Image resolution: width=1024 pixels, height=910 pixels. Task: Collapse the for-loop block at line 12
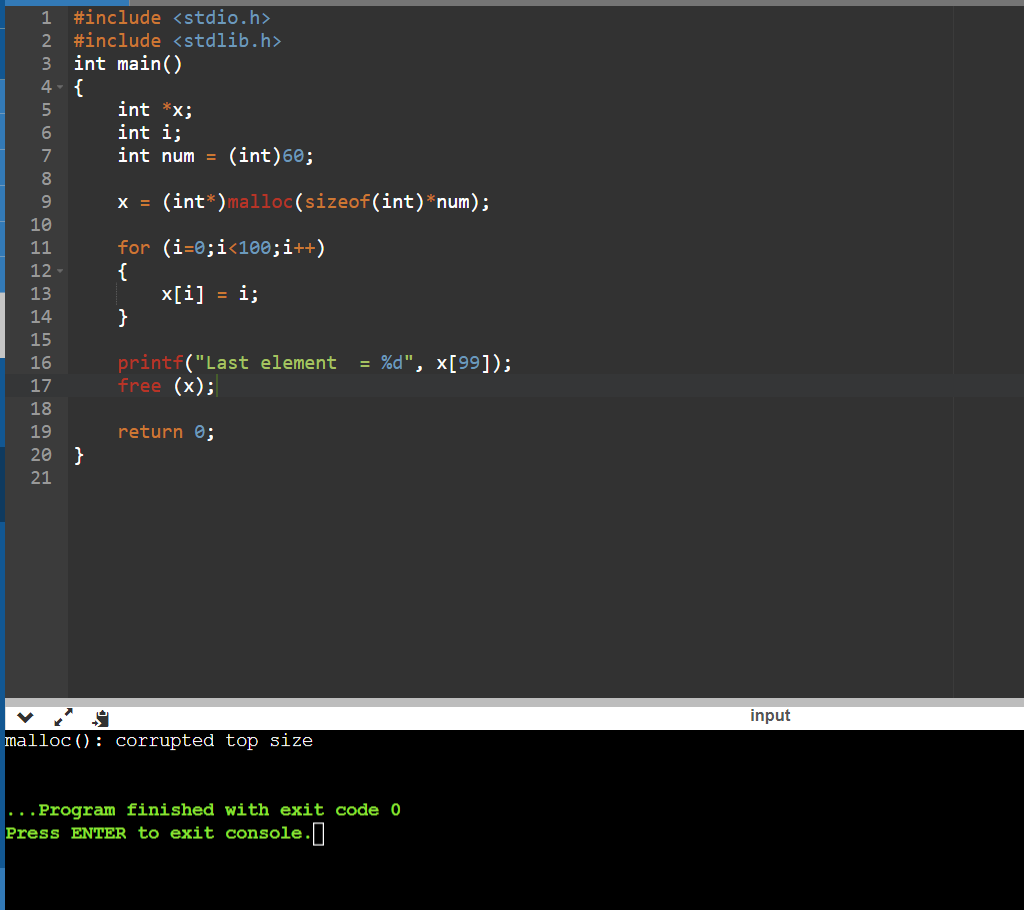[x=60, y=270]
